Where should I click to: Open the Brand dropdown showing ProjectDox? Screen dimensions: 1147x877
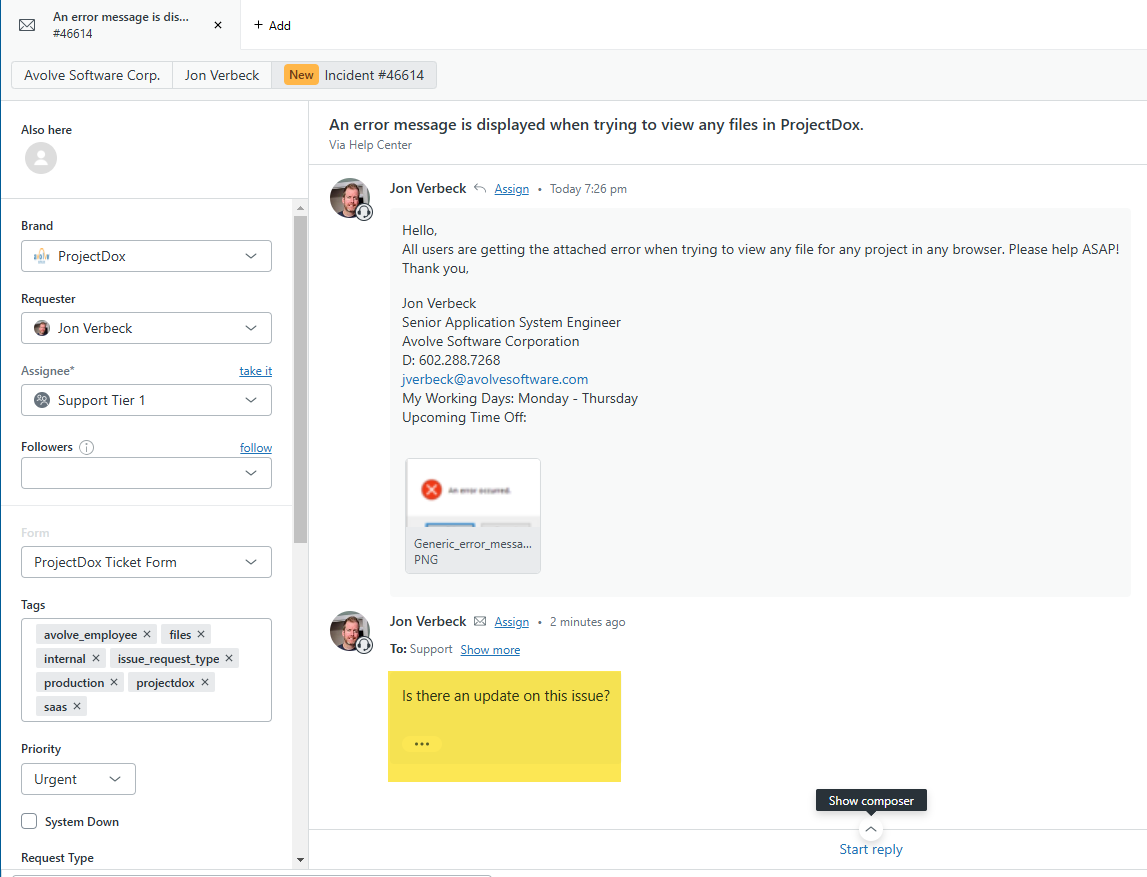(146, 256)
